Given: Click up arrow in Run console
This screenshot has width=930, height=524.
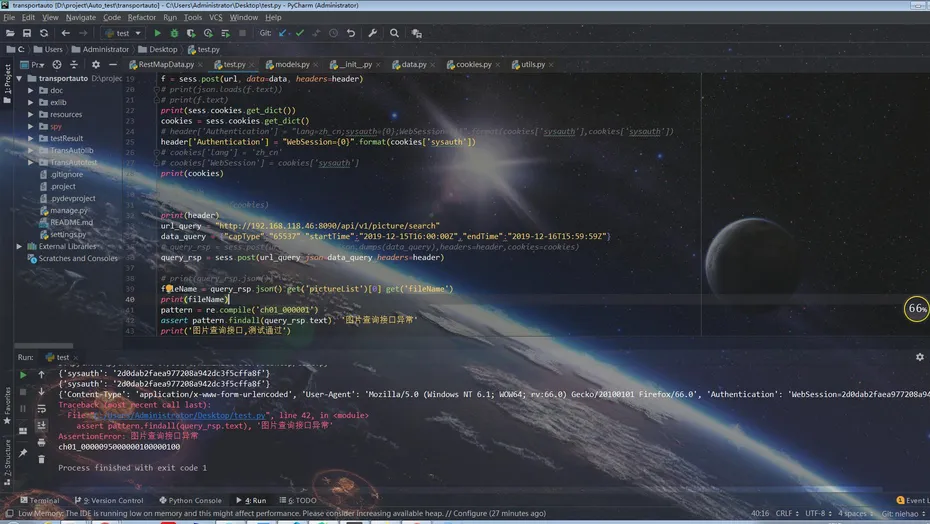Looking at the screenshot, I should [41, 374].
